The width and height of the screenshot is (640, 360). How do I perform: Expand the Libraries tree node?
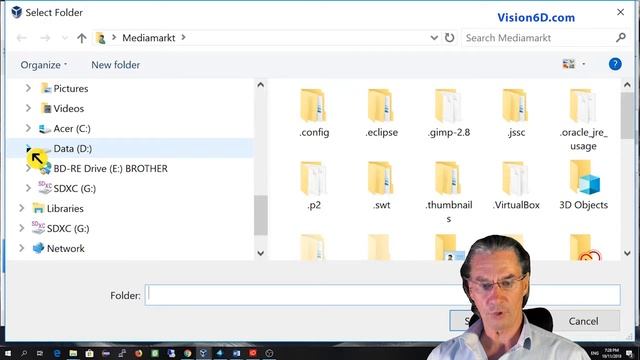22,208
